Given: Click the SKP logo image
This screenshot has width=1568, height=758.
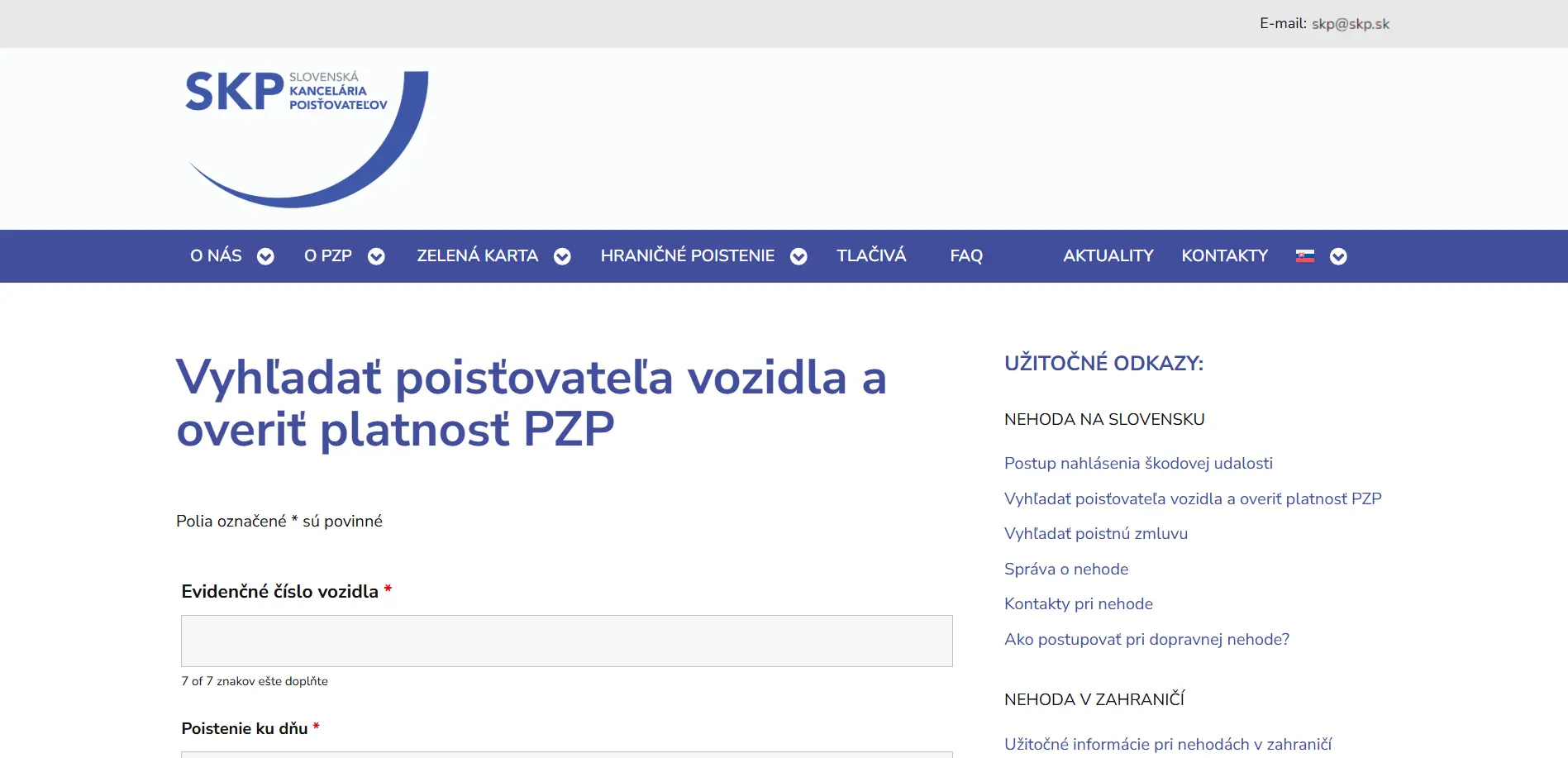Looking at the screenshot, I should [306, 138].
